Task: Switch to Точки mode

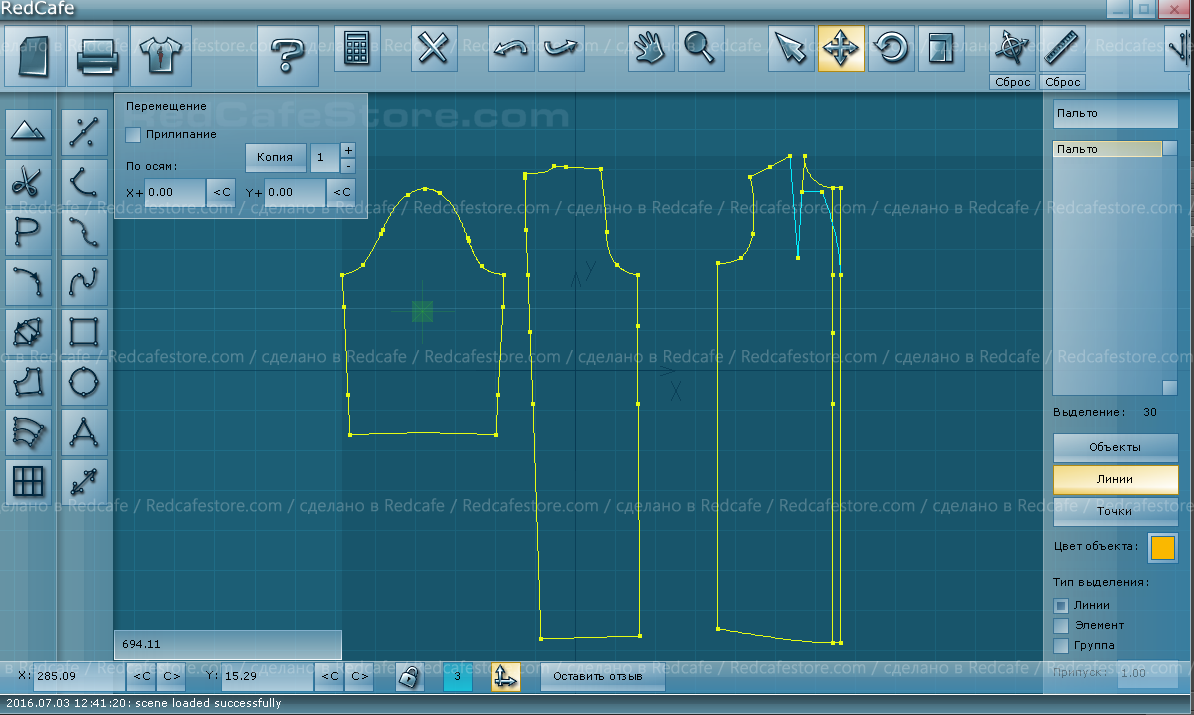Action: (1115, 511)
